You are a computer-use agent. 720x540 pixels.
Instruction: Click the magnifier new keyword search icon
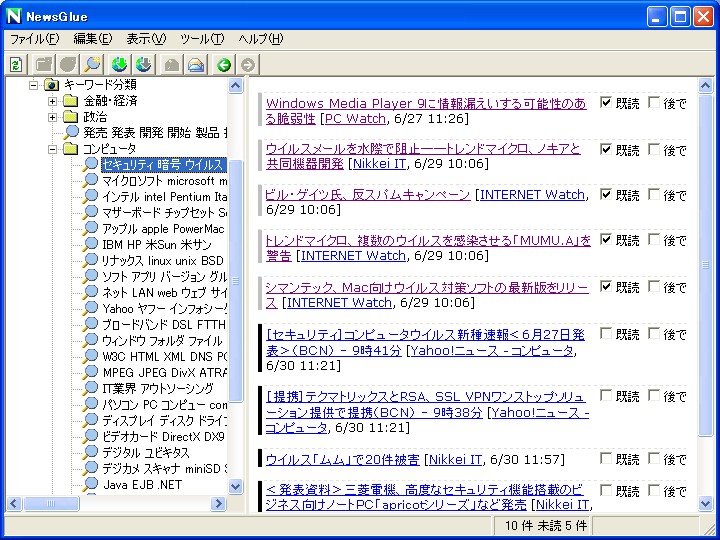click(92, 64)
